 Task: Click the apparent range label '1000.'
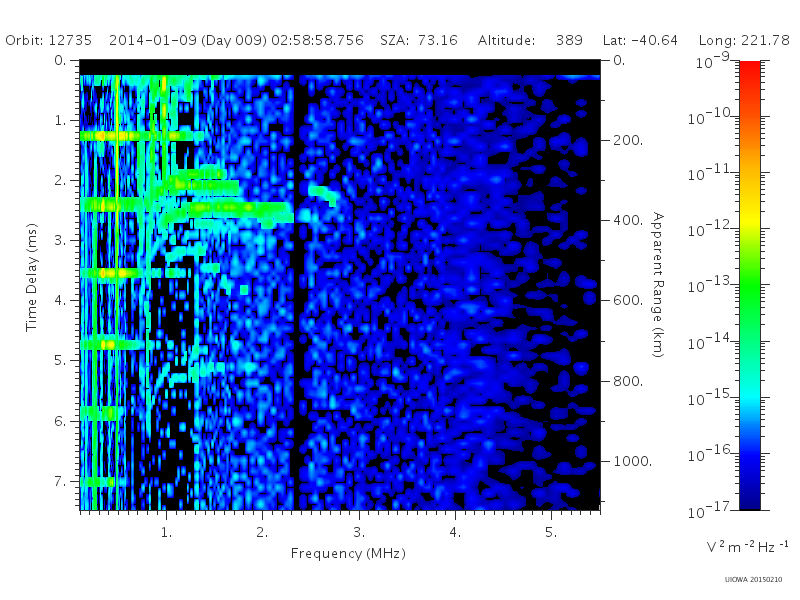(x=632, y=461)
